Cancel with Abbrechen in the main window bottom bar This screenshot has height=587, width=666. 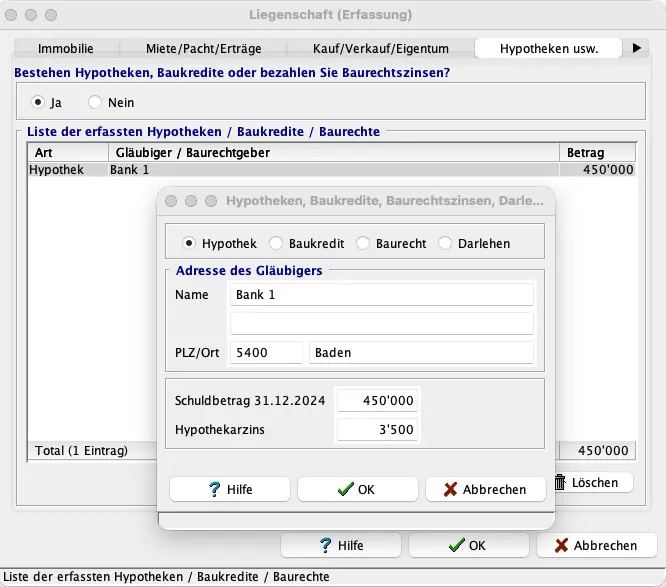597,545
